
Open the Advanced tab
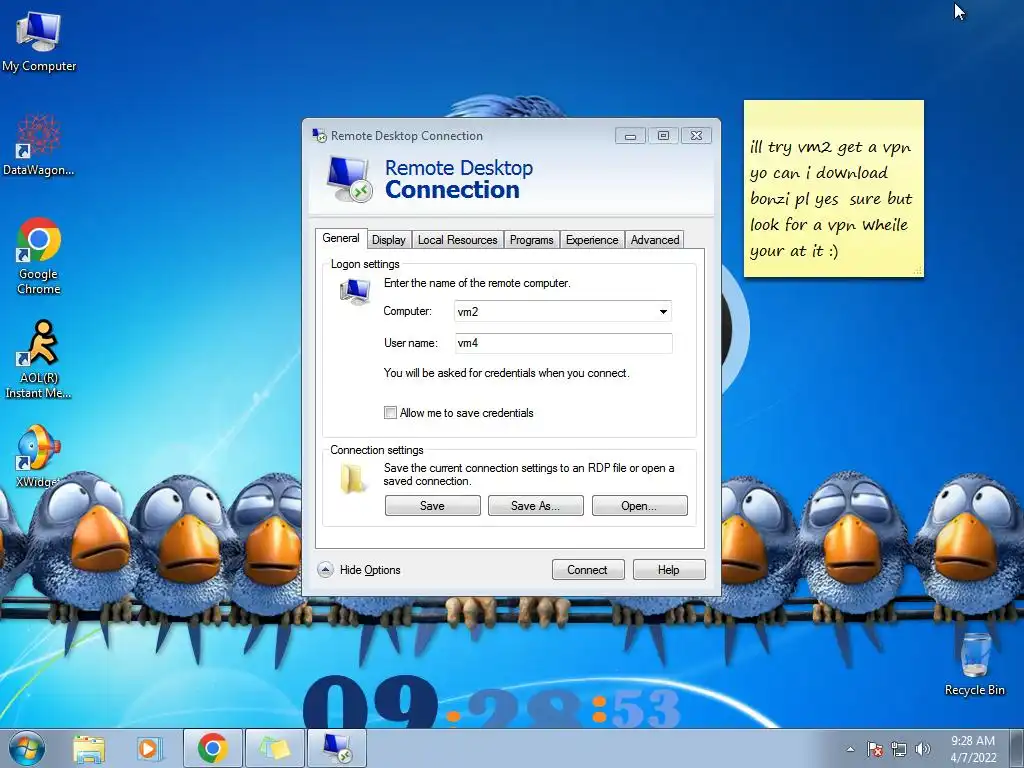655,240
